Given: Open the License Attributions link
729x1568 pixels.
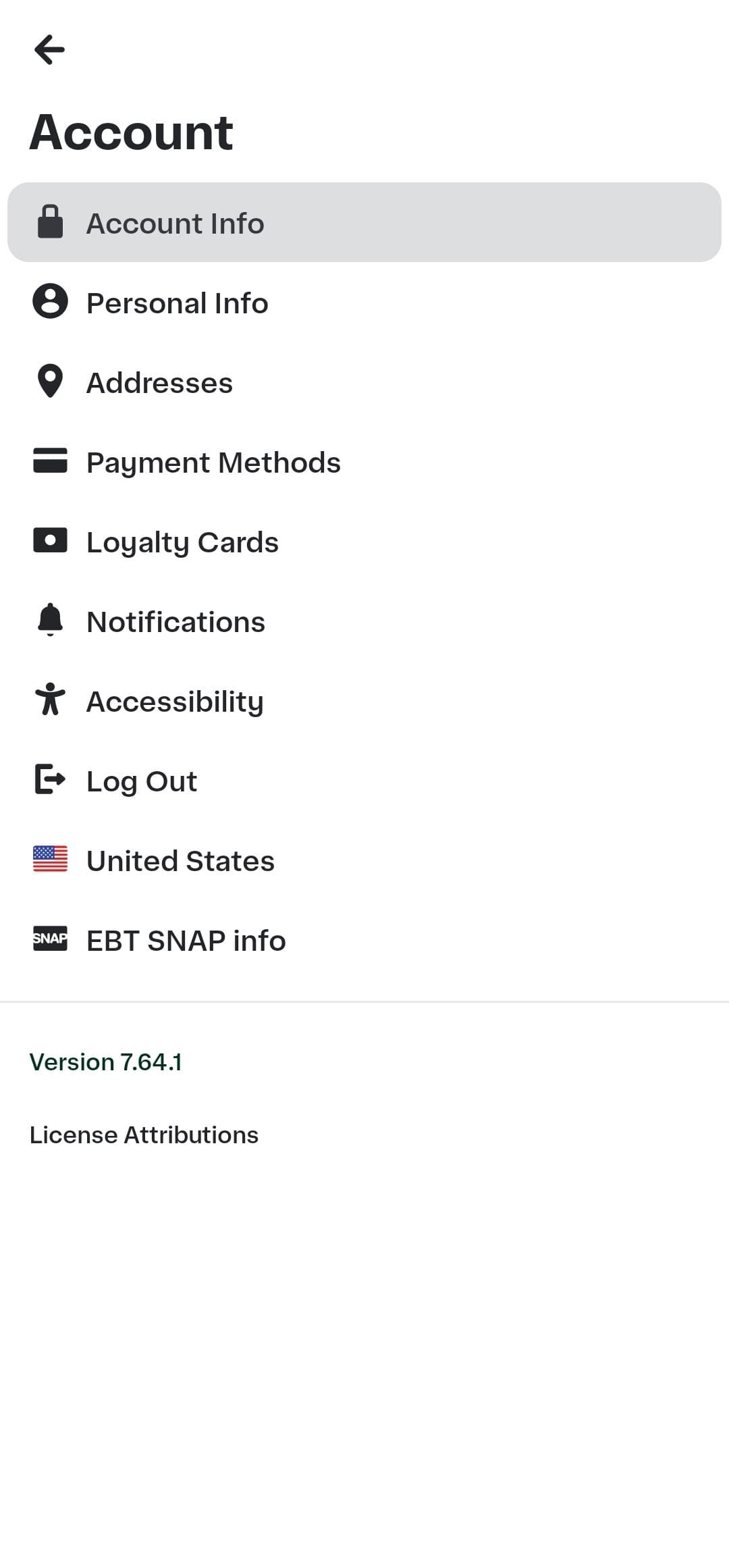Looking at the screenshot, I should tap(144, 1135).
